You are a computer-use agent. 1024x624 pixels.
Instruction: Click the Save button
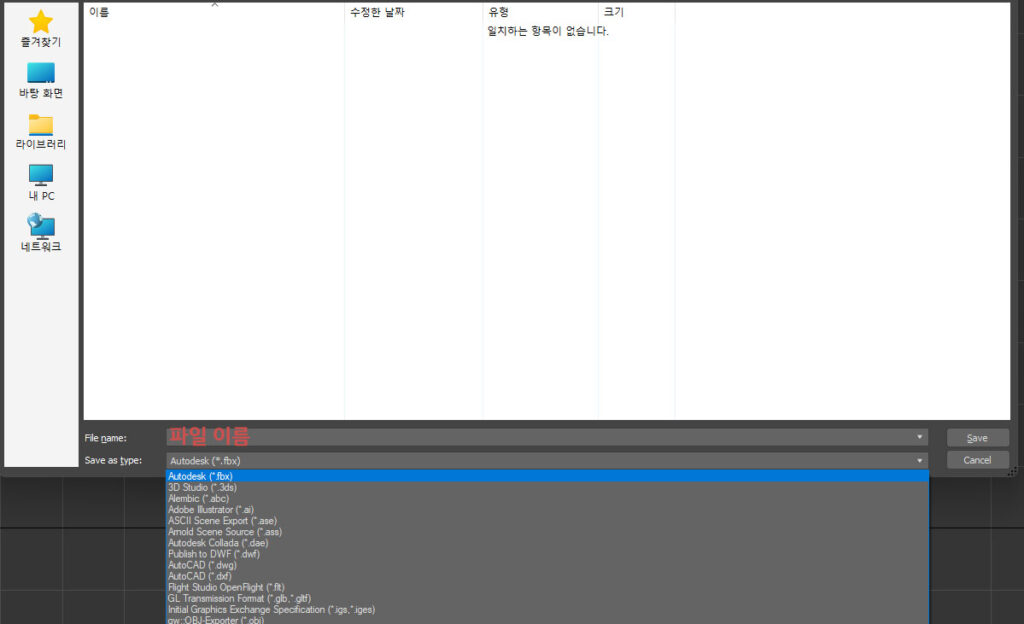click(977, 438)
